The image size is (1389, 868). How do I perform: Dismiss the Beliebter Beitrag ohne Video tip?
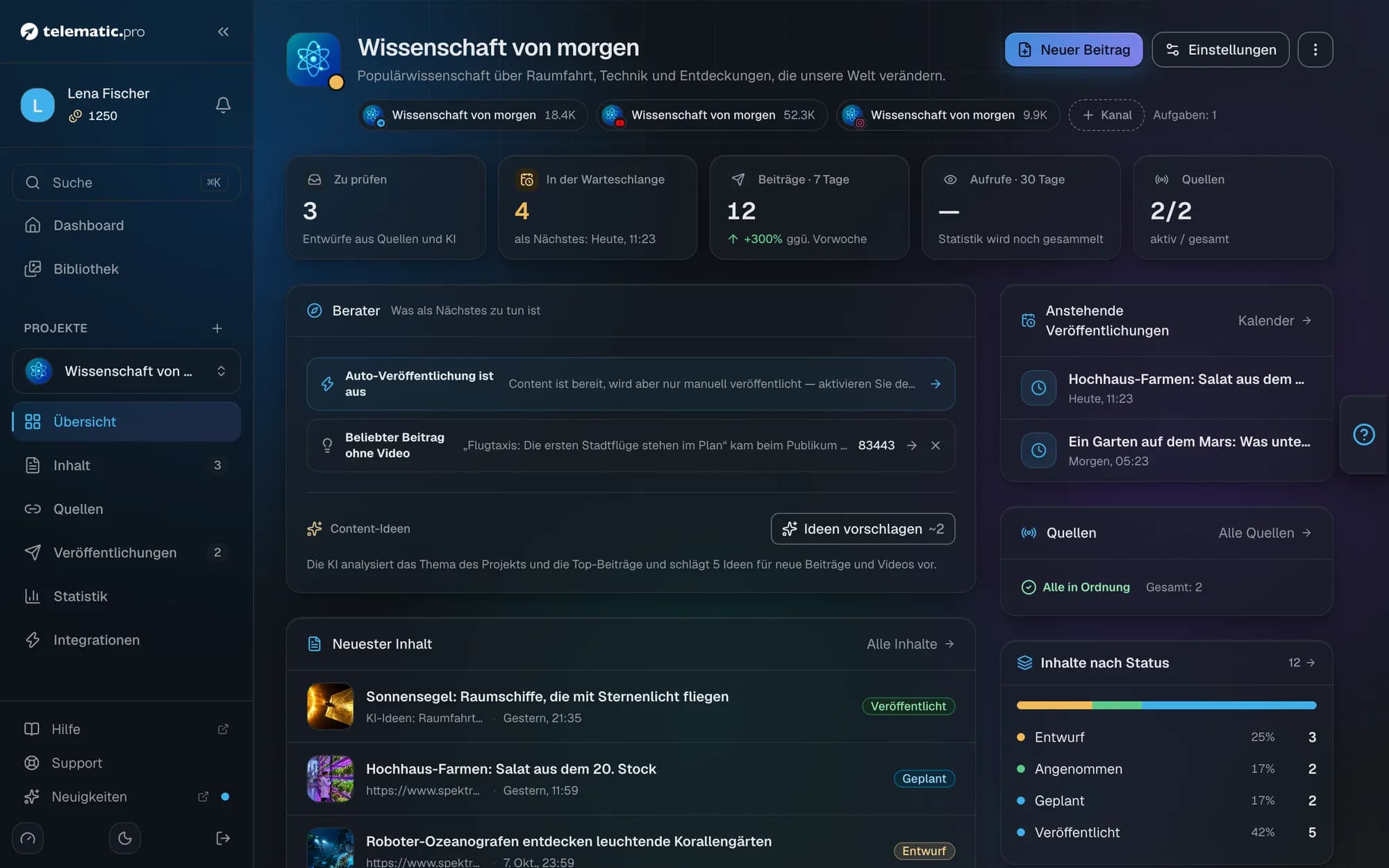tap(935, 445)
